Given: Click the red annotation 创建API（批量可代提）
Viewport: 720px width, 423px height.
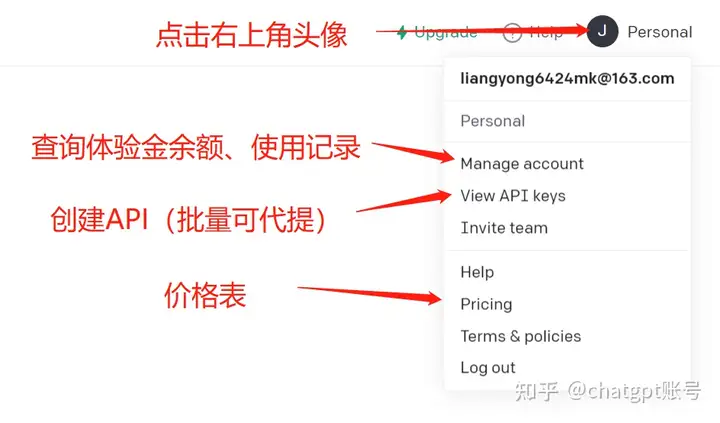Looking at the screenshot, I should (x=188, y=219).
